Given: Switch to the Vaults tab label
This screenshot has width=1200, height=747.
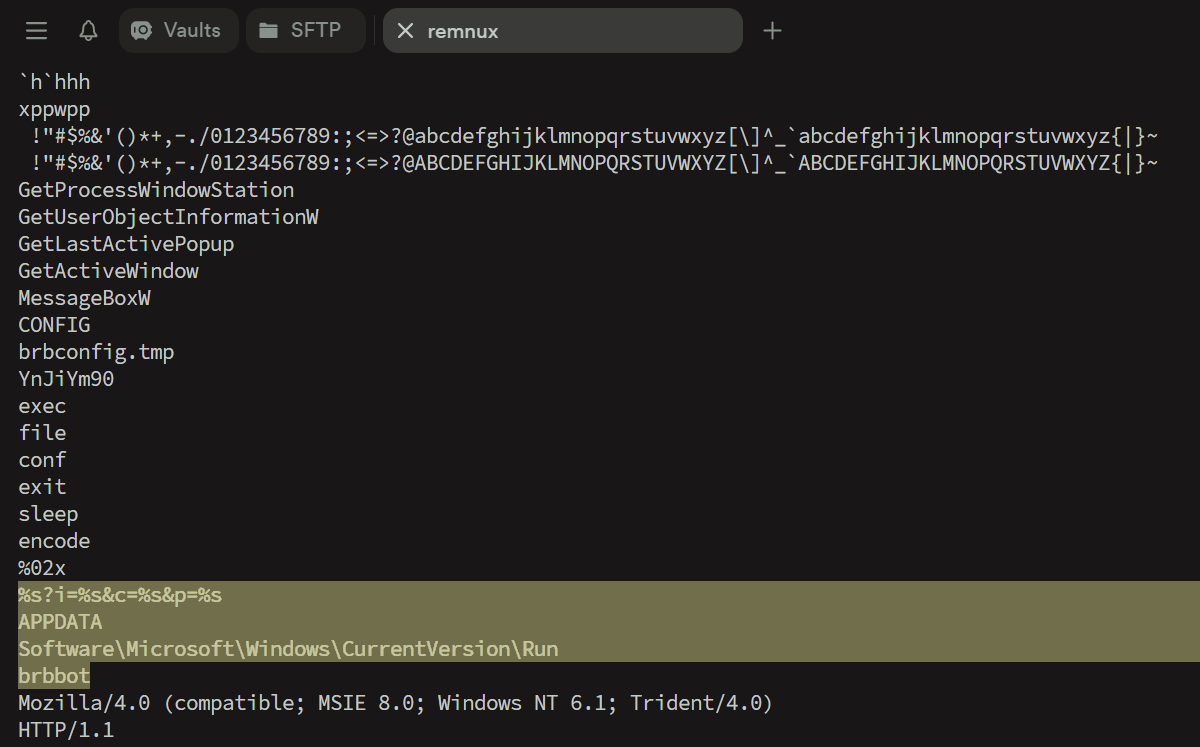Looking at the screenshot, I should 192,31.
